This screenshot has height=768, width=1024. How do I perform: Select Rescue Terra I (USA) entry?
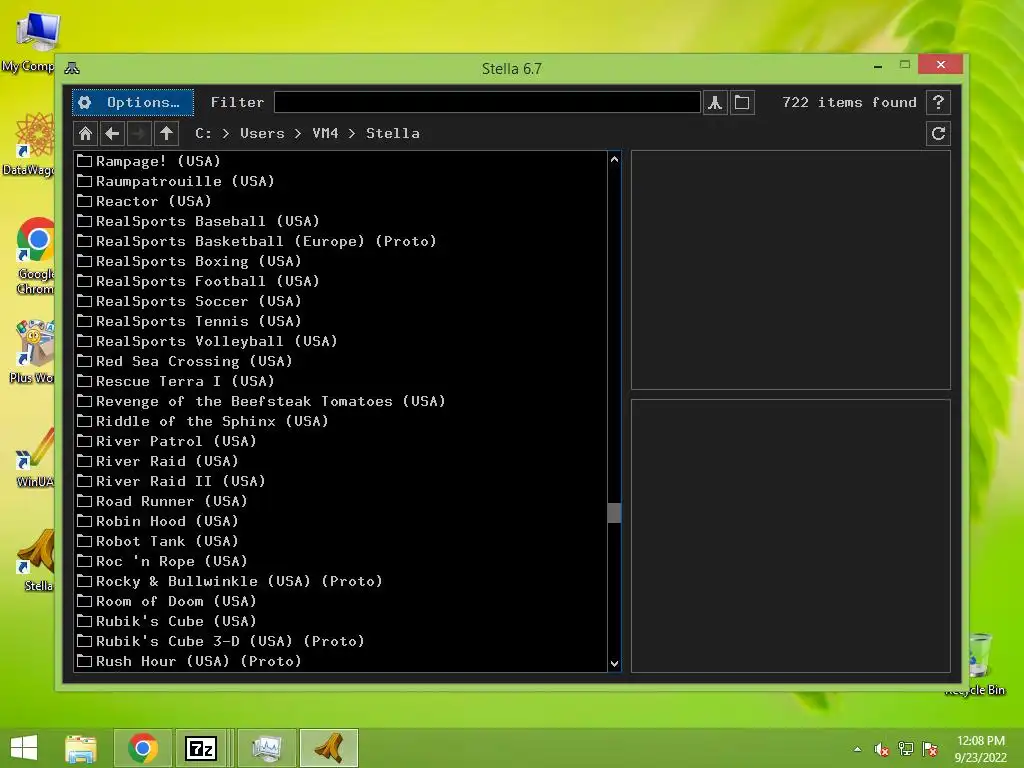pyautogui.click(x=341, y=381)
